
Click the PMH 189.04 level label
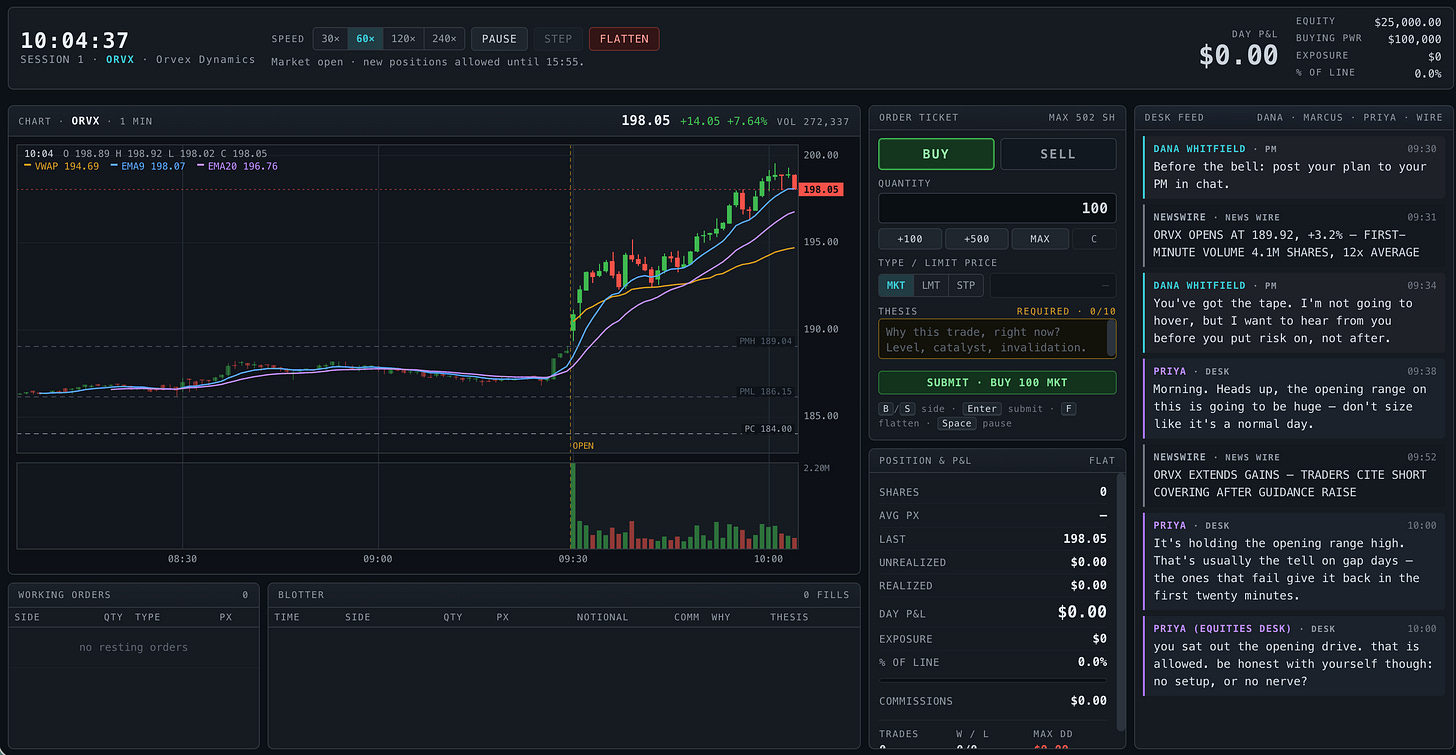tap(765, 341)
